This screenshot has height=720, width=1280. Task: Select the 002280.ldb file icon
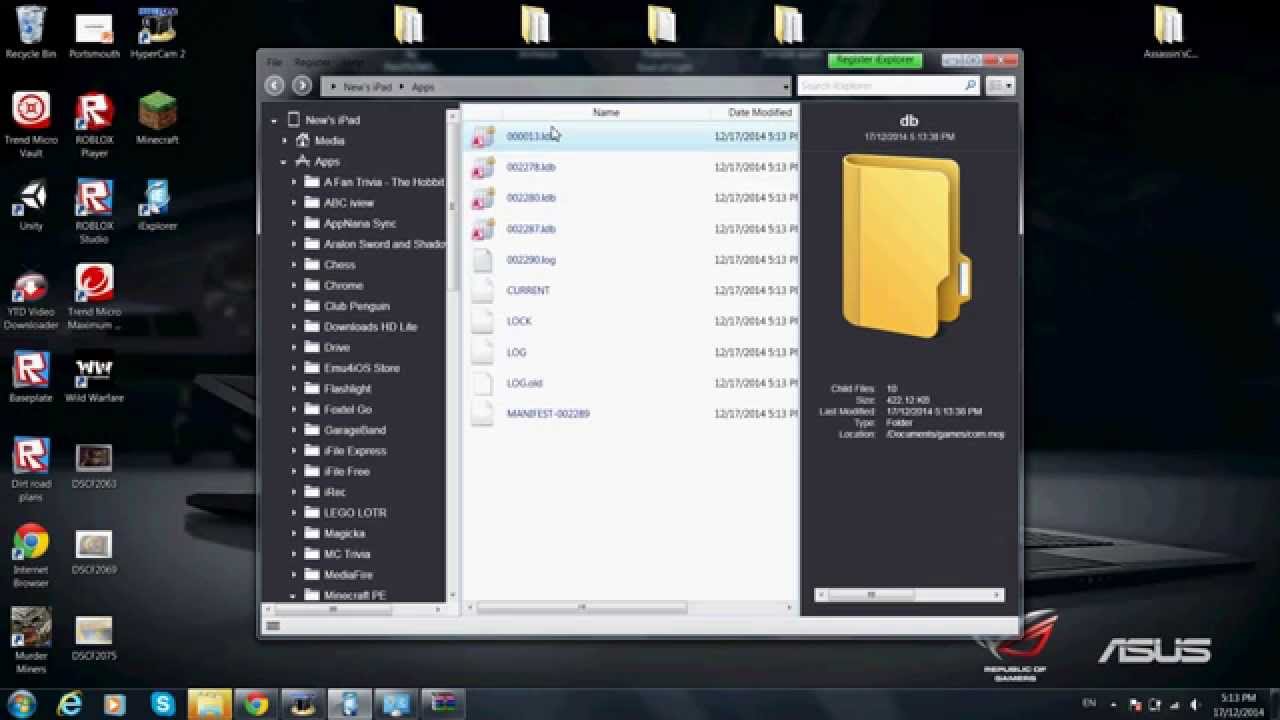click(x=483, y=199)
